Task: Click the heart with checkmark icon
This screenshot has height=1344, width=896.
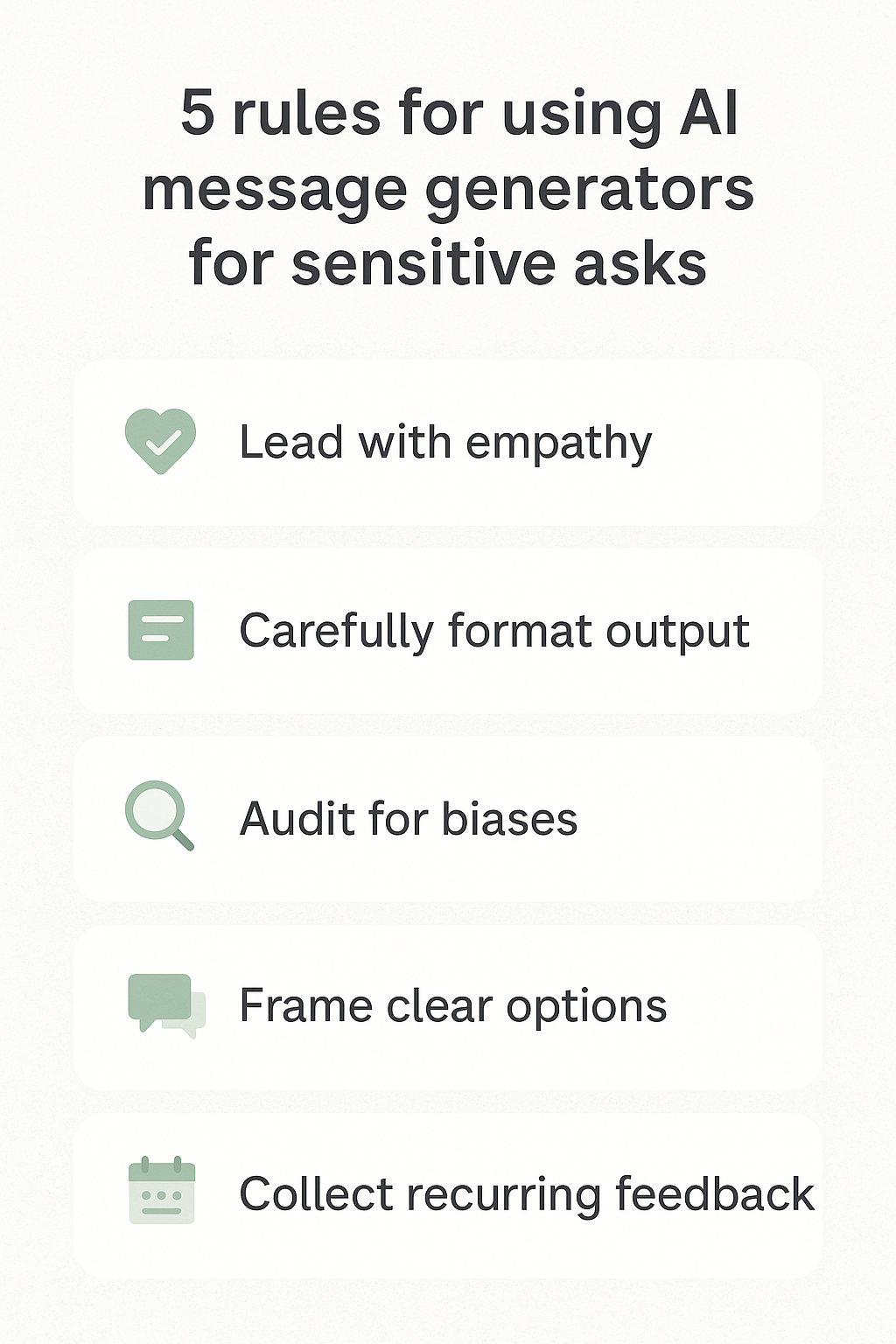Action: (x=160, y=441)
